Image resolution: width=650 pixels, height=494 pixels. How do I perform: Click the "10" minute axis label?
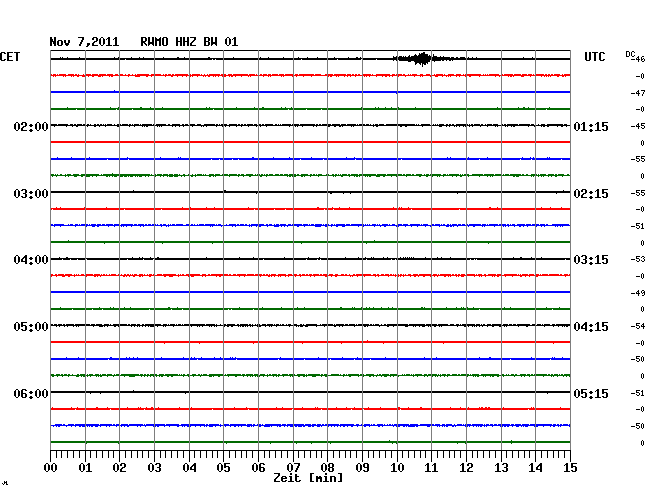[397, 467]
